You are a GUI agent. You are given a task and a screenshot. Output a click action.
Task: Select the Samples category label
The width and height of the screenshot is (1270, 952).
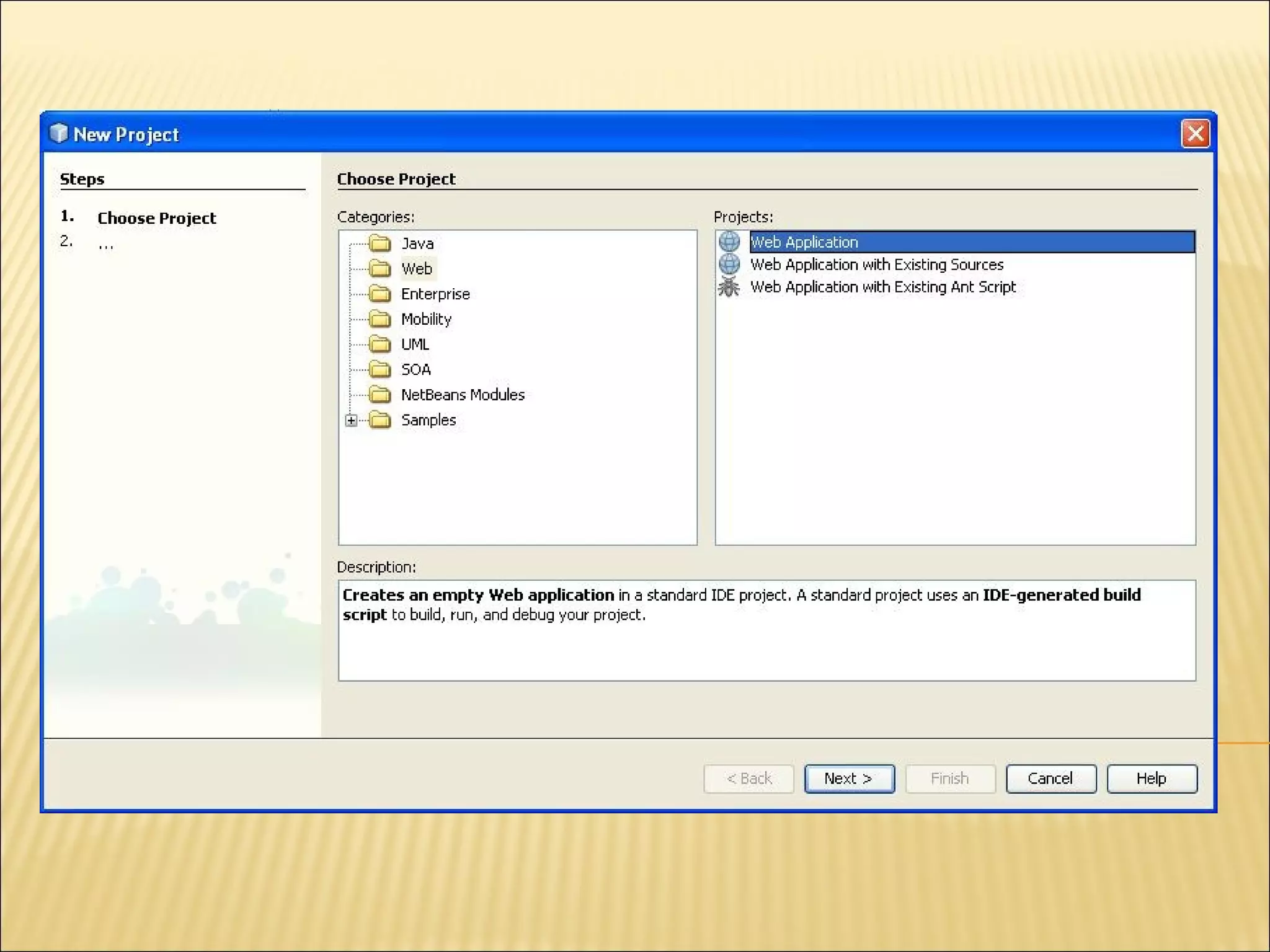[x=428, y=420]
